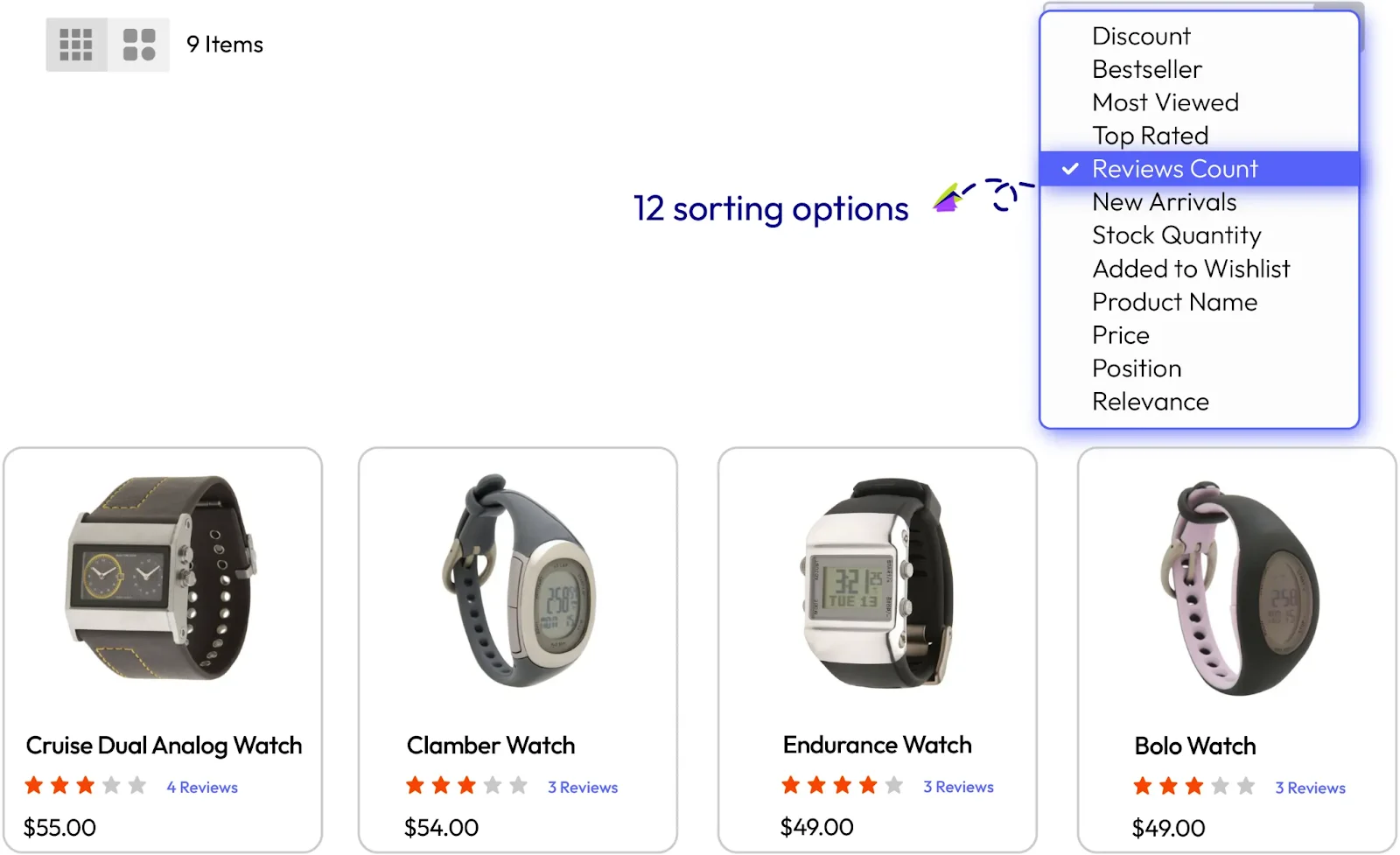Sort the watches by Price
This screenshot has width=1400, height=855.
tap(1120, 336)
